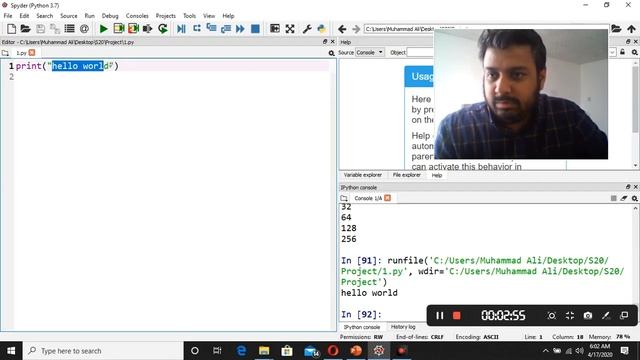
Task: Change to parent directory up arrow
Action: pyautogui.click(x=631, y=29)
